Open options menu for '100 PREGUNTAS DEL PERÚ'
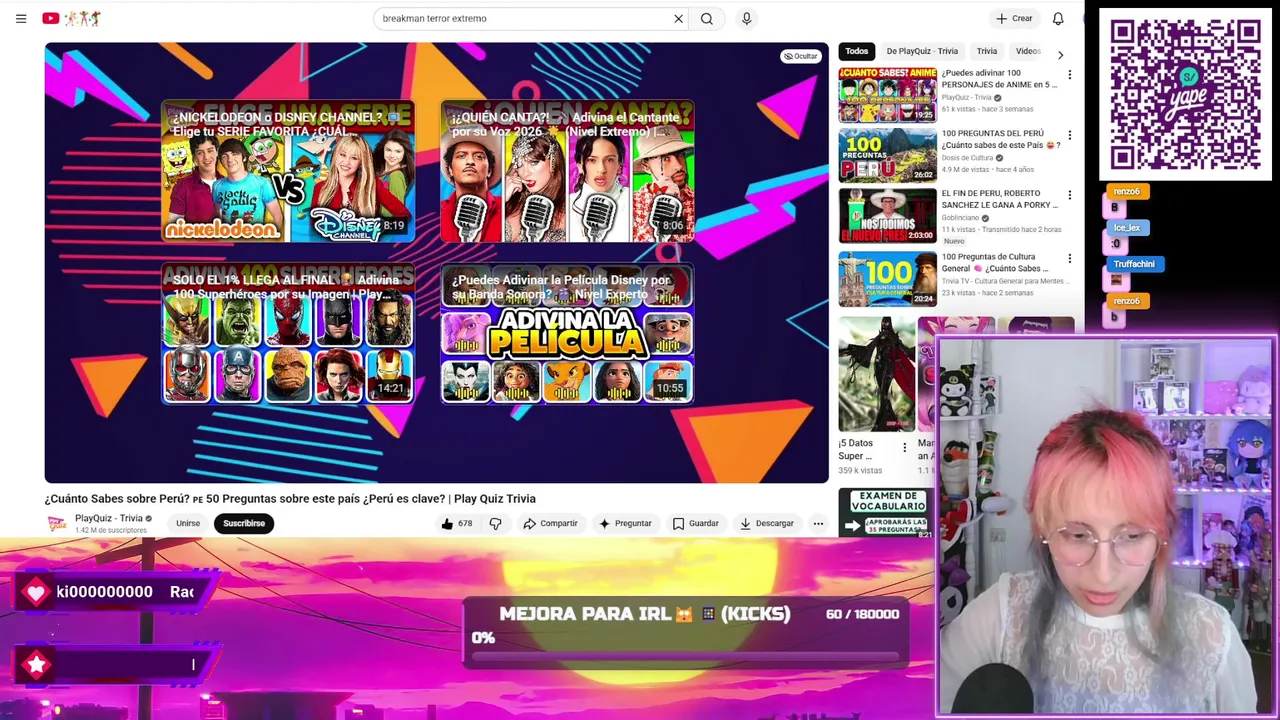The height and width of the screenshot is (720, 1280). click(1069, 135)
